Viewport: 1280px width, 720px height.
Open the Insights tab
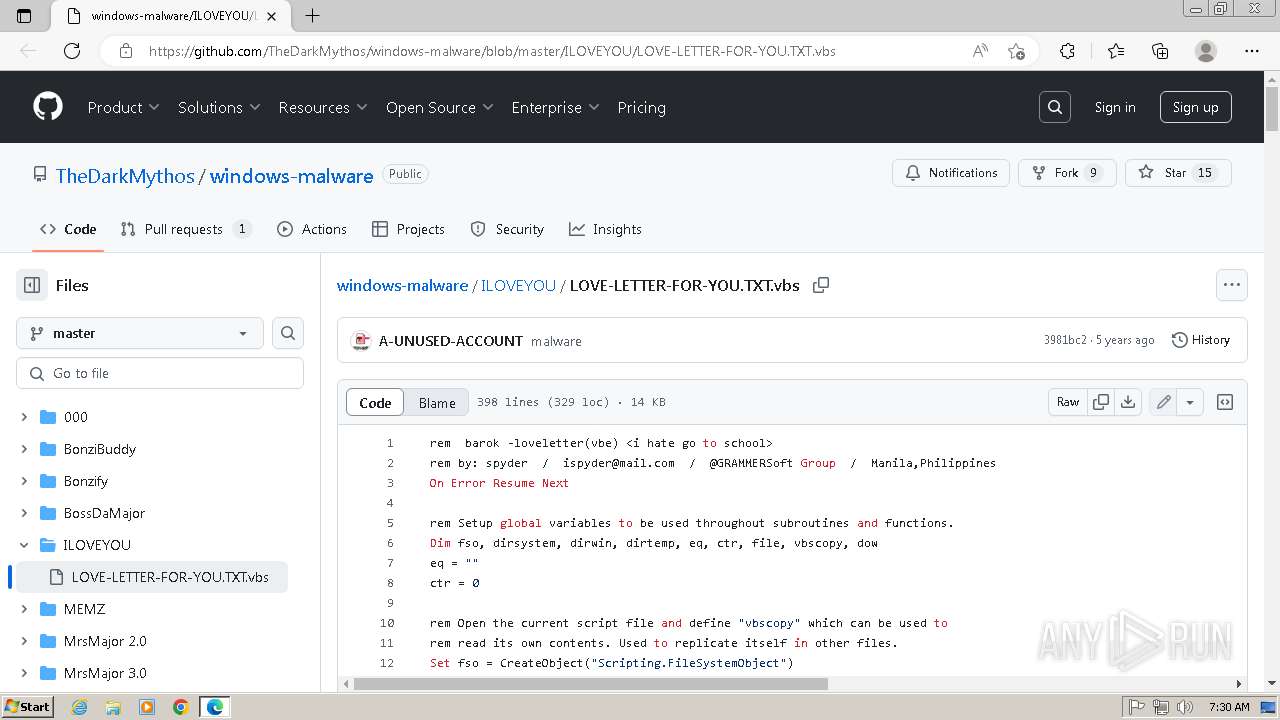[605, 229]
